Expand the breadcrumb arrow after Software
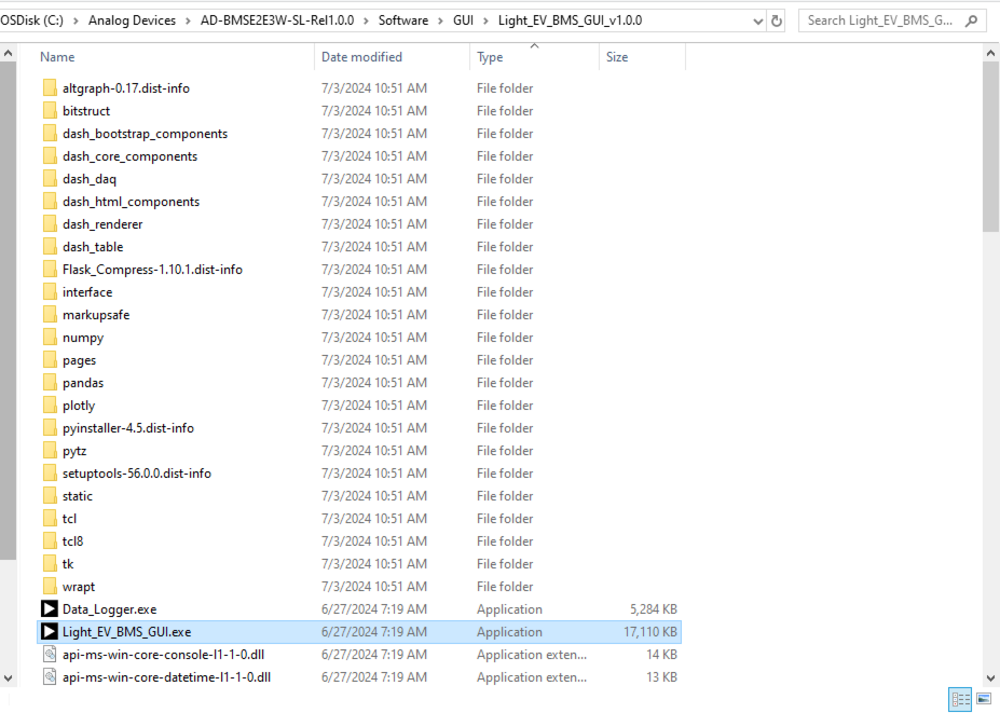Image resolution: width=1000 pixels, height=713 pixels. click(441, 20)
